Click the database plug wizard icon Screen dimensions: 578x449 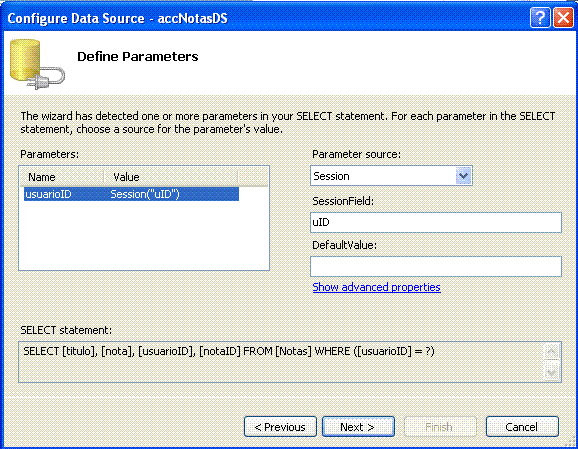pos(37,64)
